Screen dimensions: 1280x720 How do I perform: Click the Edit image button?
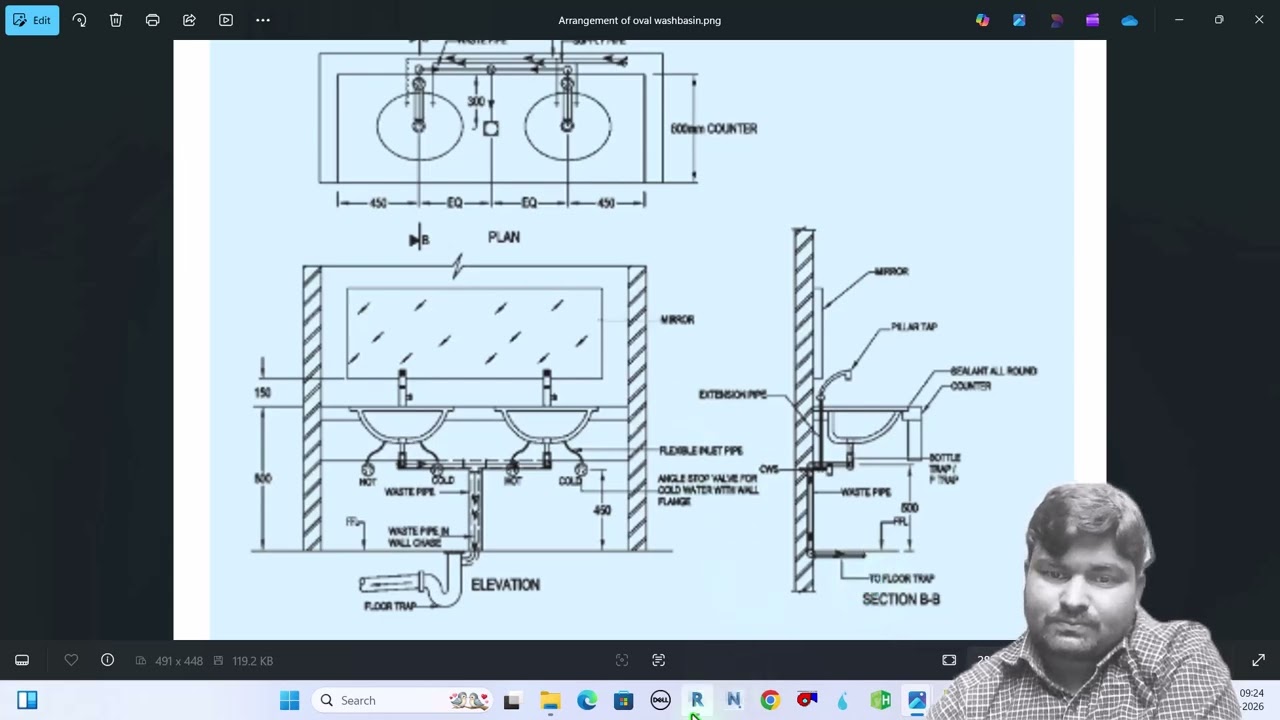coord(32,20)
